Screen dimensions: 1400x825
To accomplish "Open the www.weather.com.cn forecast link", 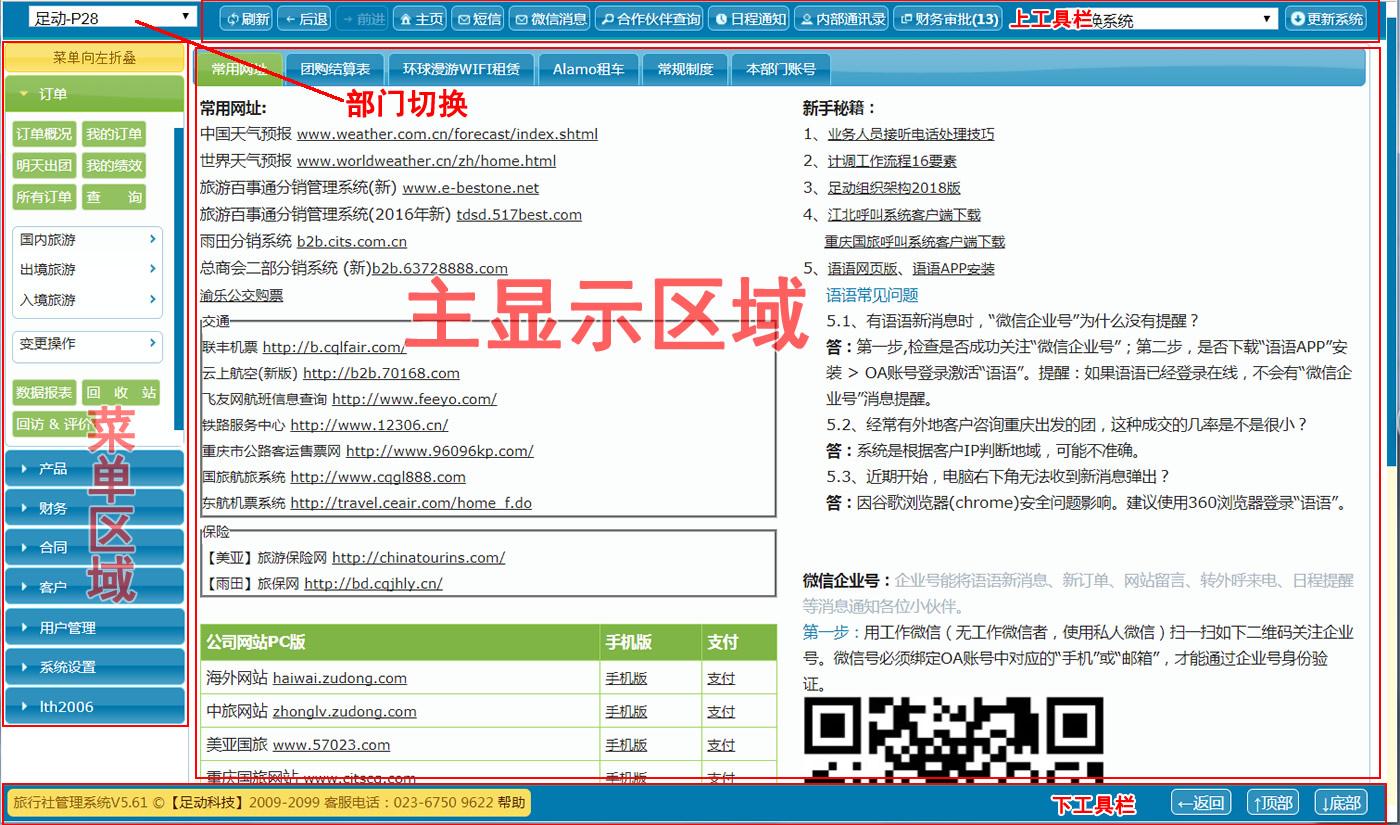I will coord(447,134).
